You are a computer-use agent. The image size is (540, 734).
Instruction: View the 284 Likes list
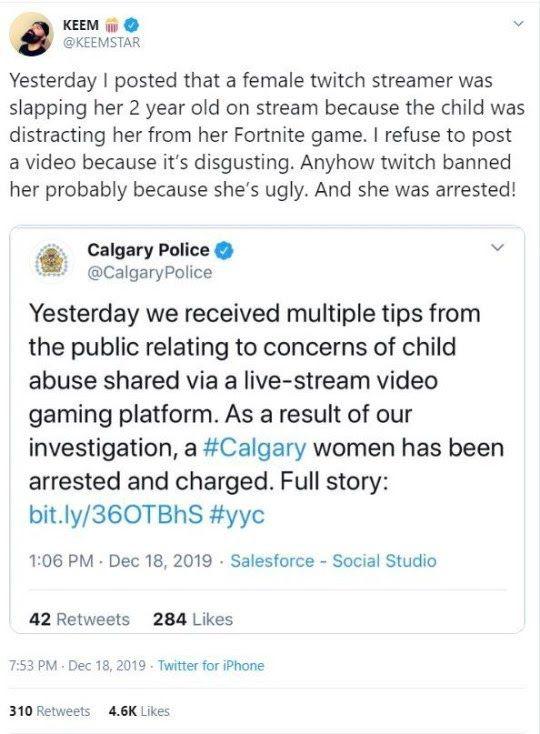coord(193,619)
